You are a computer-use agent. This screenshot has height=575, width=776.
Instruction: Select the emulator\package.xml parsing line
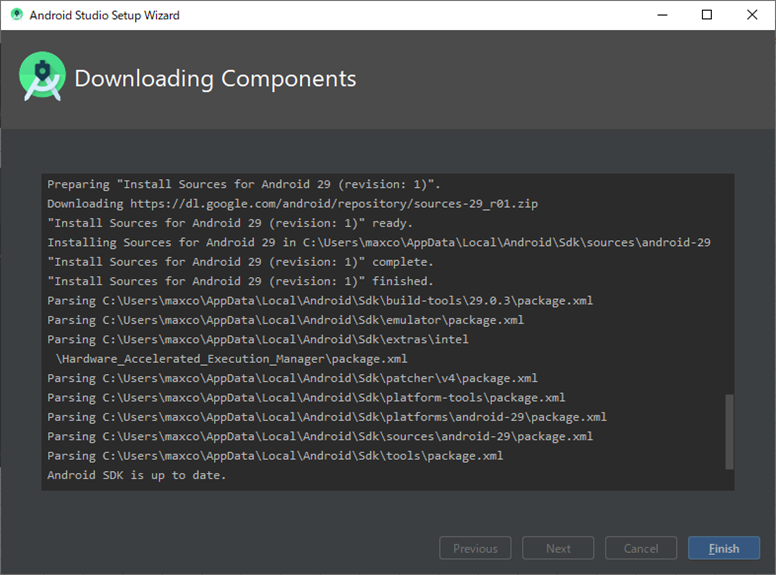(286, 320)
